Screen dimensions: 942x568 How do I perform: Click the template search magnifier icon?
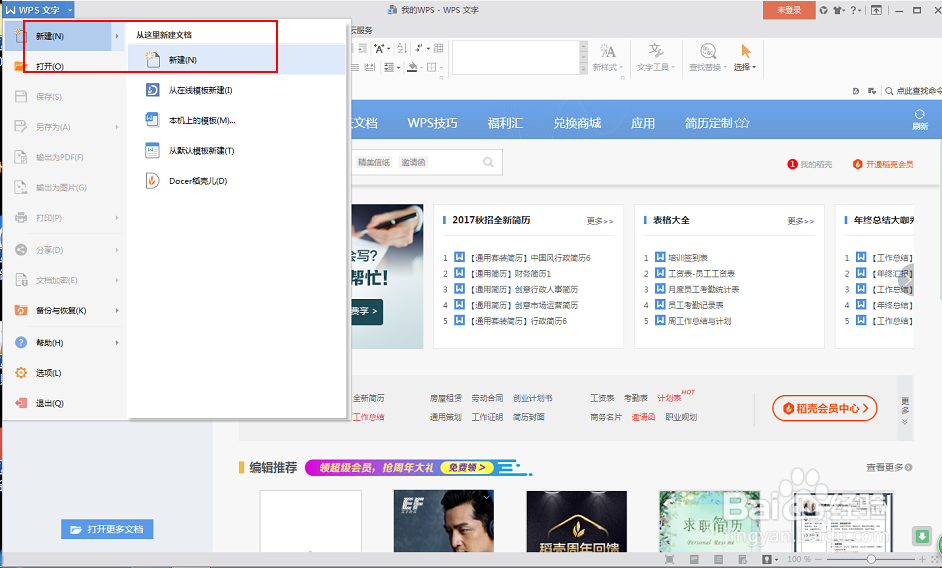click(488, 162)
